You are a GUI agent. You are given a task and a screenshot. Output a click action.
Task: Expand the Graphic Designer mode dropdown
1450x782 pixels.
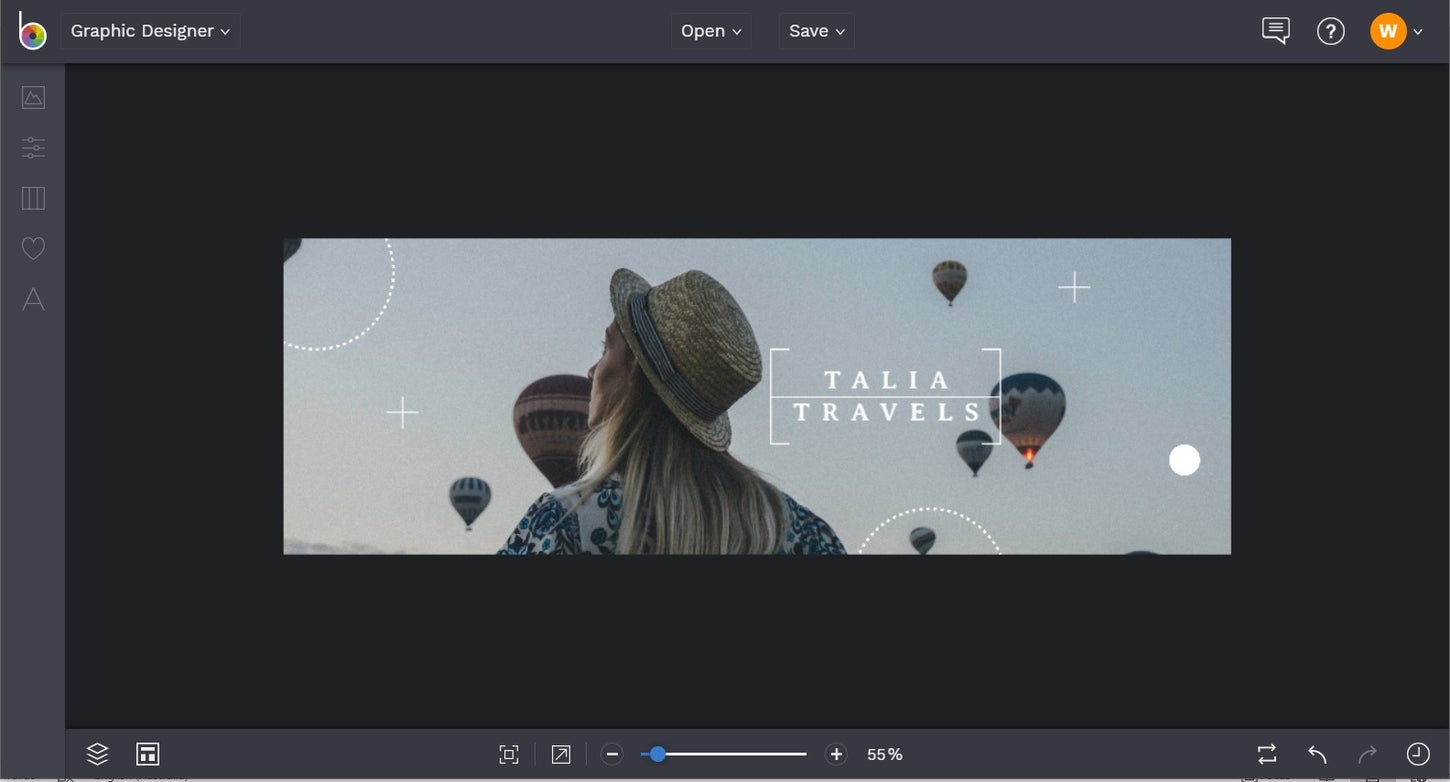(x=150, y=30)
